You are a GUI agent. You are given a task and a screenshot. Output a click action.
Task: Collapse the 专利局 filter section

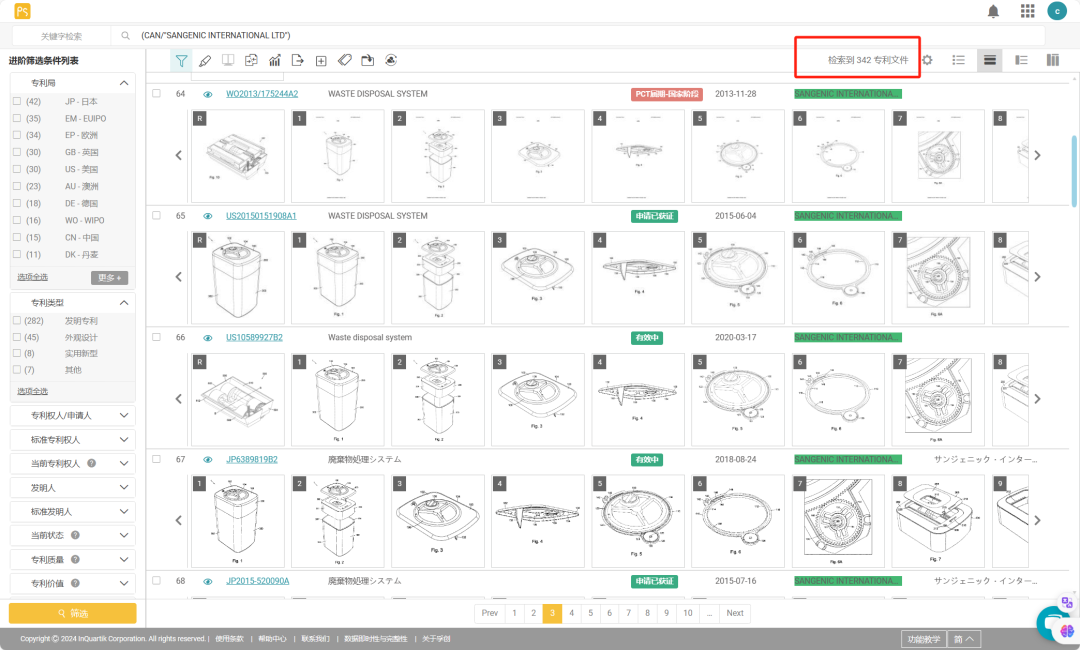point(124,83)
